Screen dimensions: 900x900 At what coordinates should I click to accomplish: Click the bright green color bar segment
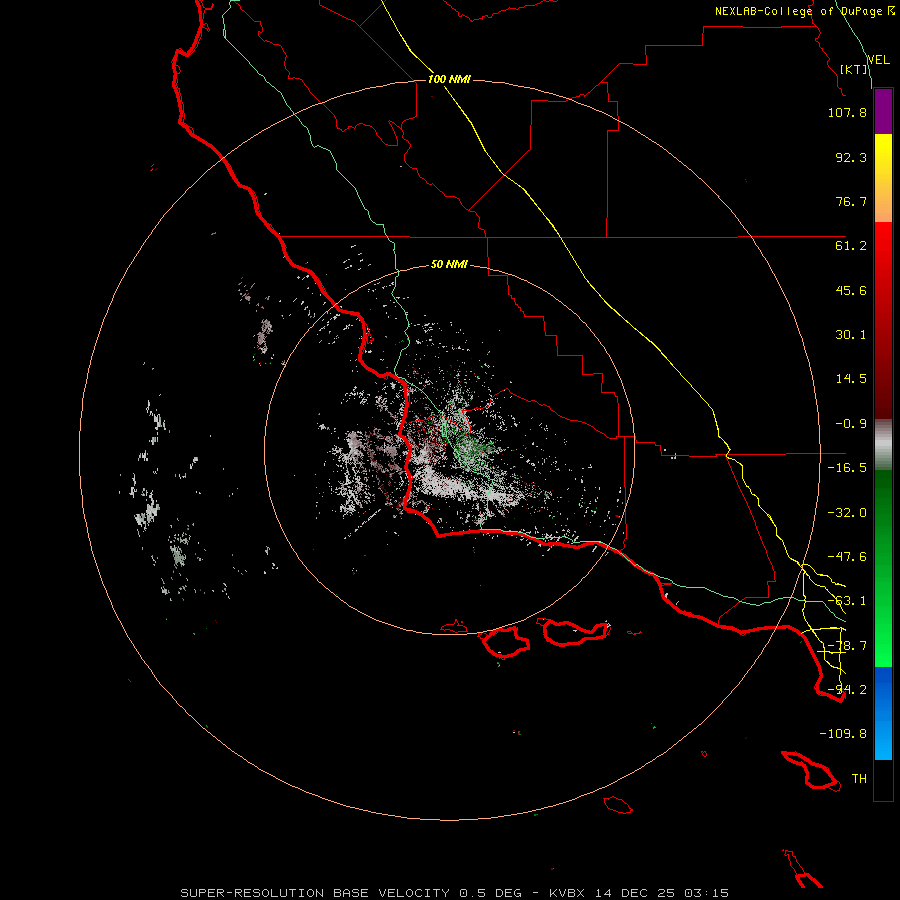883,568
